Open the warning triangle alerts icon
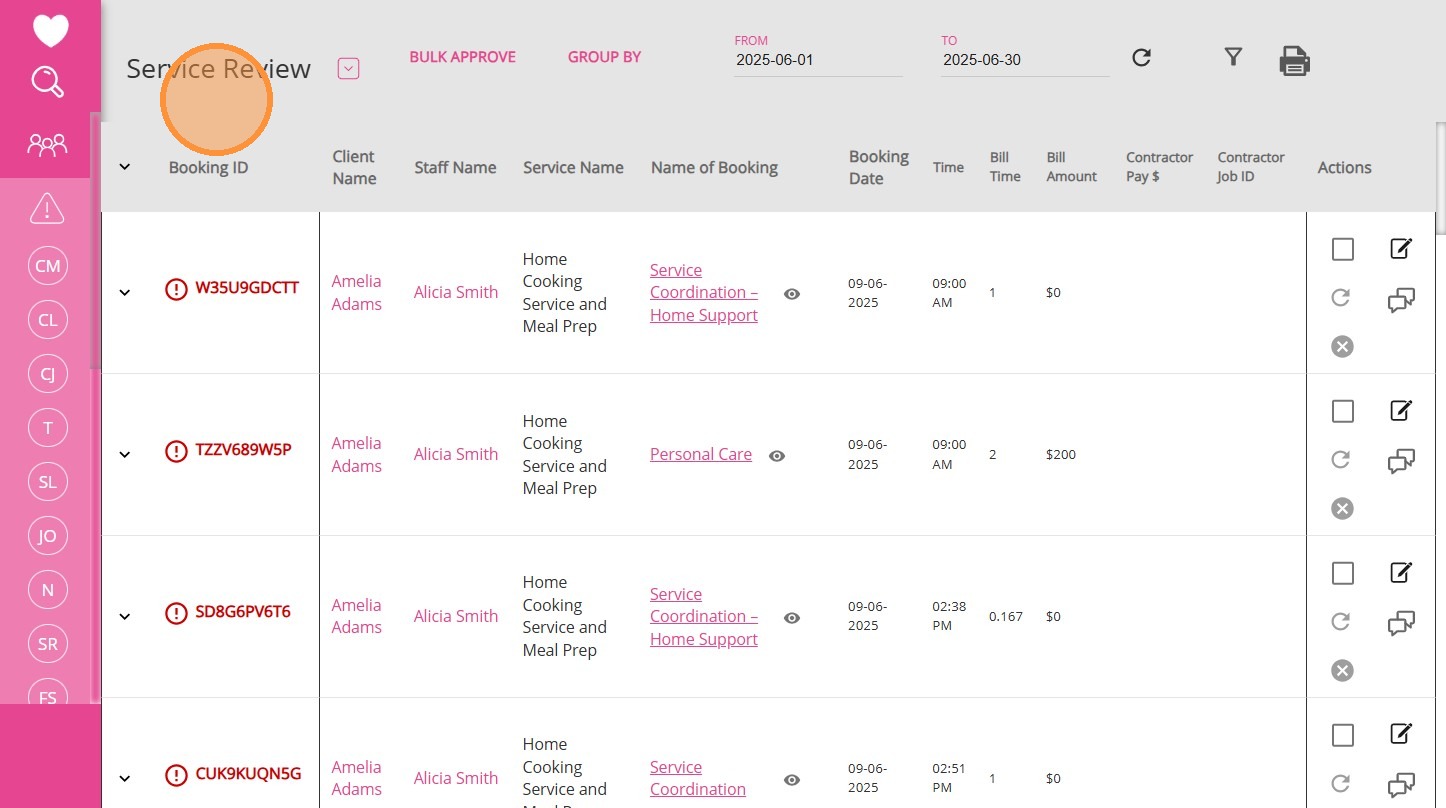 pos(47,209)
